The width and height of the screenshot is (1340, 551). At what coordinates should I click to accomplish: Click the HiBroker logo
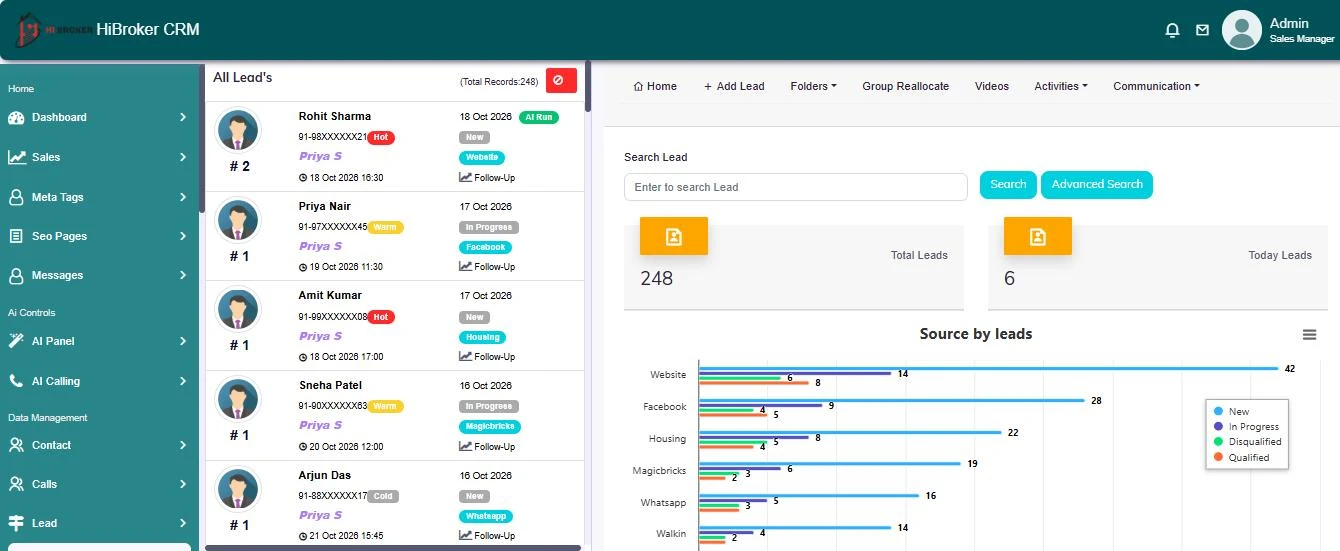(x=52, y=30)
